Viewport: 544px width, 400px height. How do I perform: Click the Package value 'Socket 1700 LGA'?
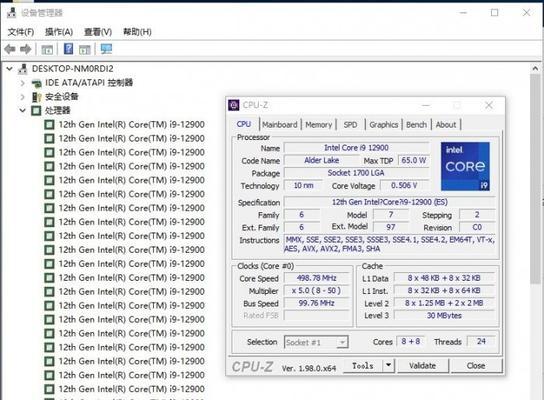tap(356, 173)
